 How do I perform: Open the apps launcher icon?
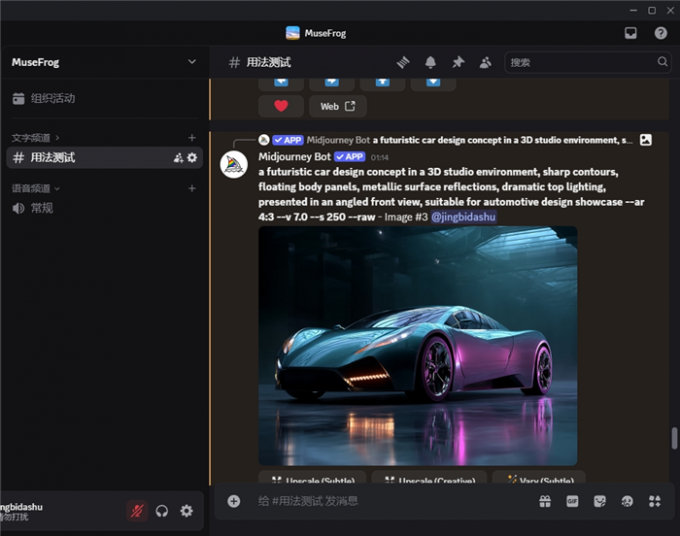tap(654, 501)
